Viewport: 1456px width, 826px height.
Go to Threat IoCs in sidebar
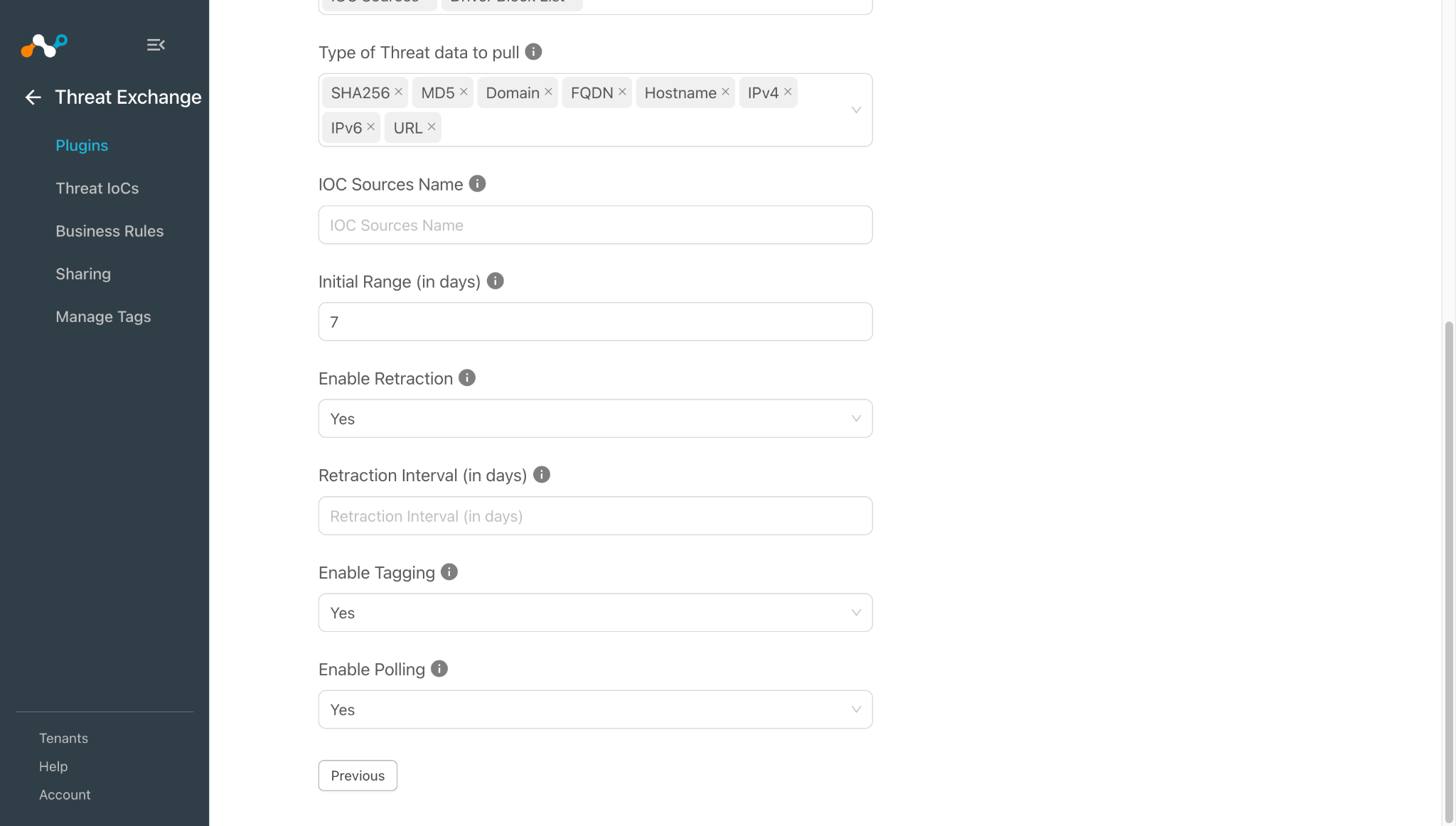coord(97,188)
